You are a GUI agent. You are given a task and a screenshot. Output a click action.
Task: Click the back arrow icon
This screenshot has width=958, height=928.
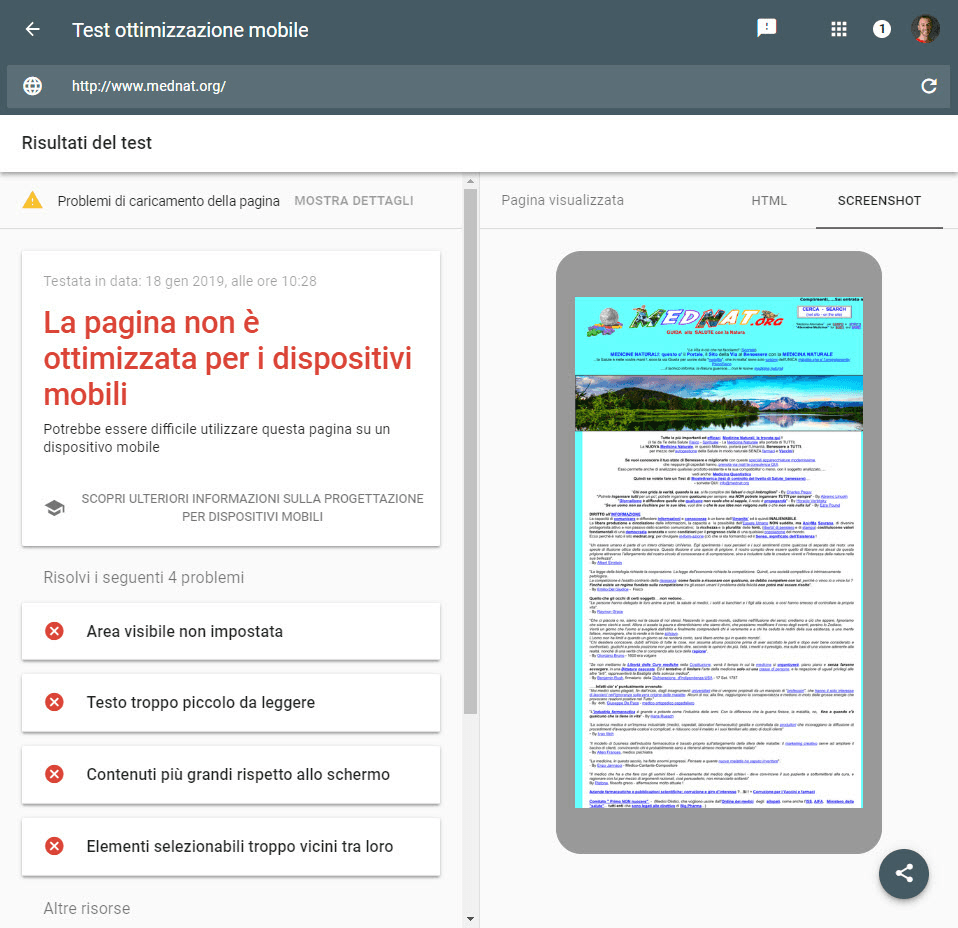coord(33,29)
